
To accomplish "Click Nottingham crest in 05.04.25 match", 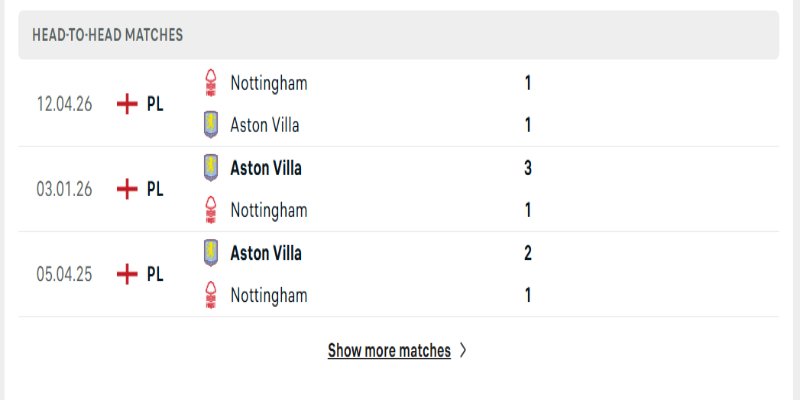I will 211,295.
